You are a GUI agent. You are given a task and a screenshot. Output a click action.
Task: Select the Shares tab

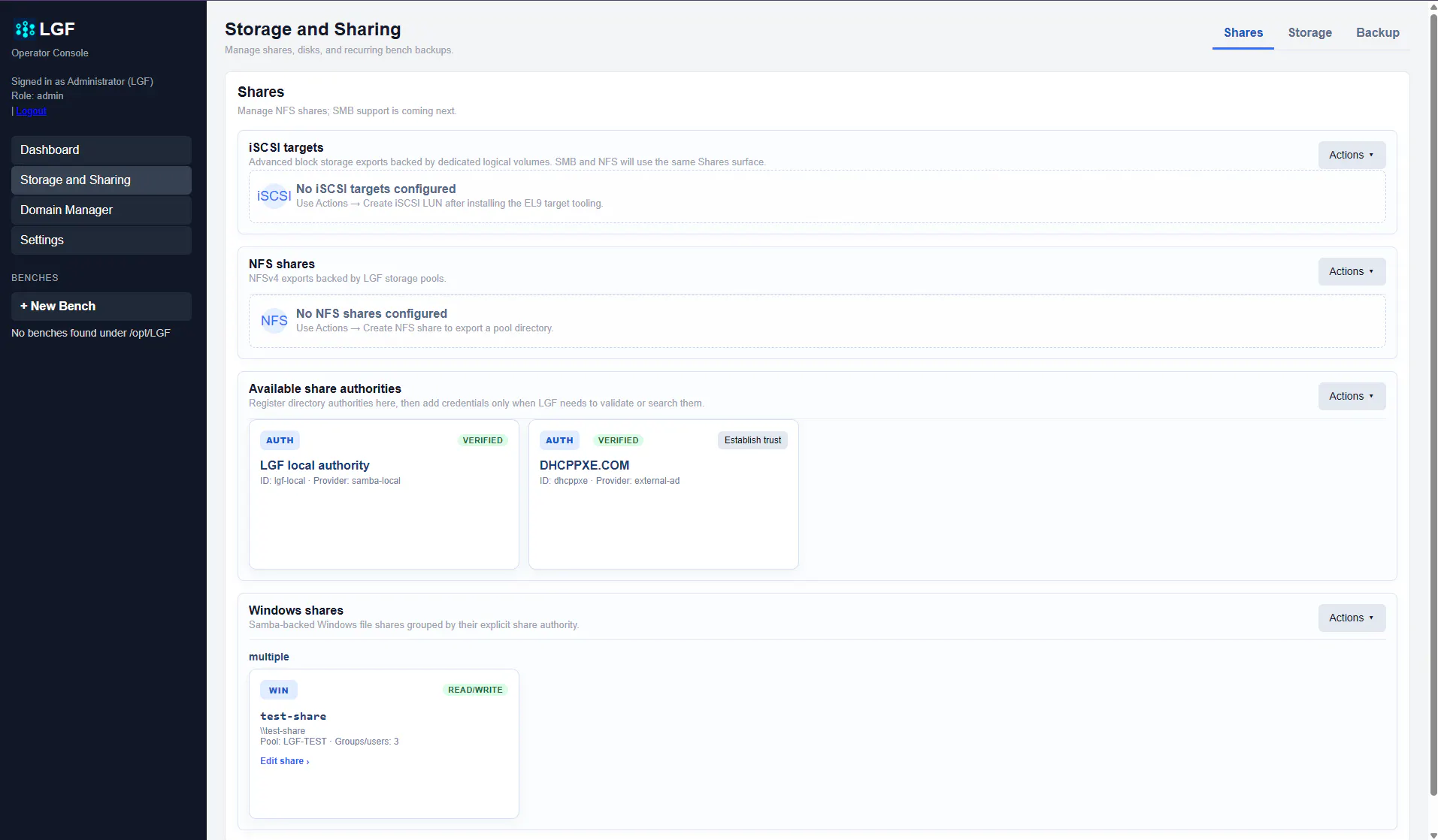[x=1243, y=33]
